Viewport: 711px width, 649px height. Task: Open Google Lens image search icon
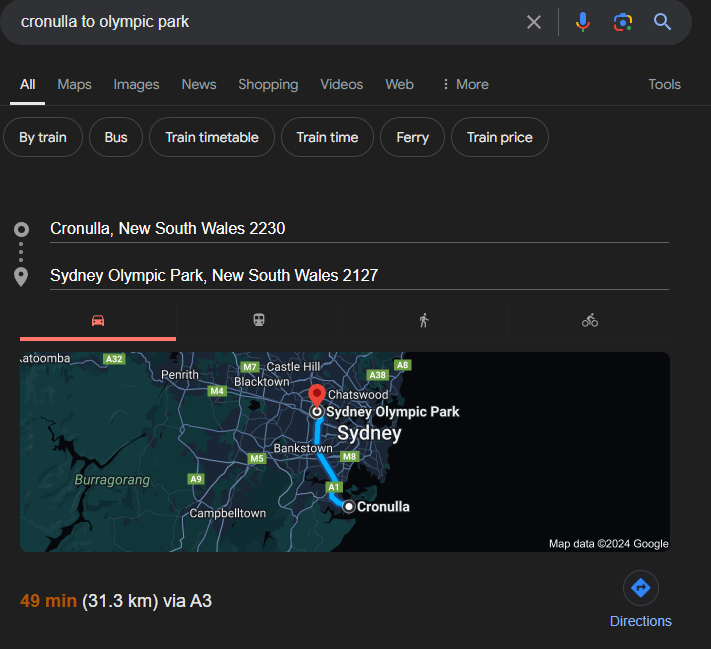(623, 22)
